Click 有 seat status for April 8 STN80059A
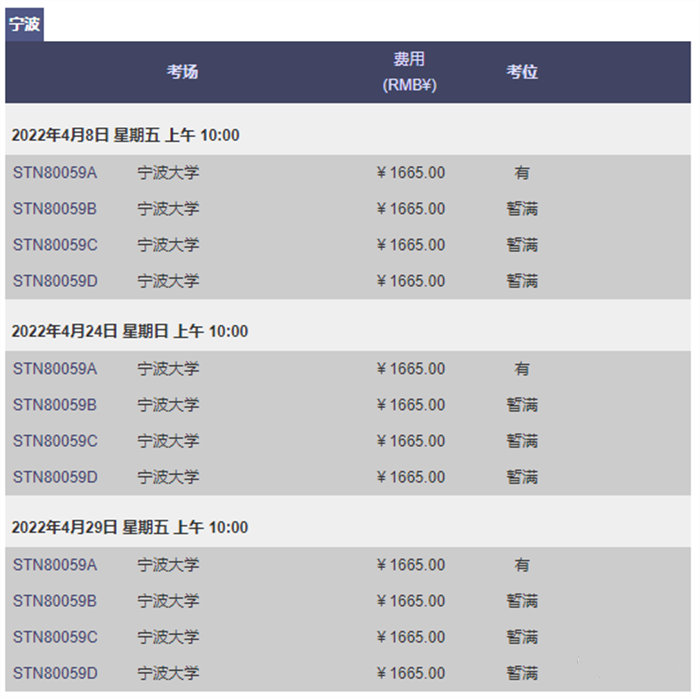The height and width of the screenshot is (698, 700). tap(522, 173)
